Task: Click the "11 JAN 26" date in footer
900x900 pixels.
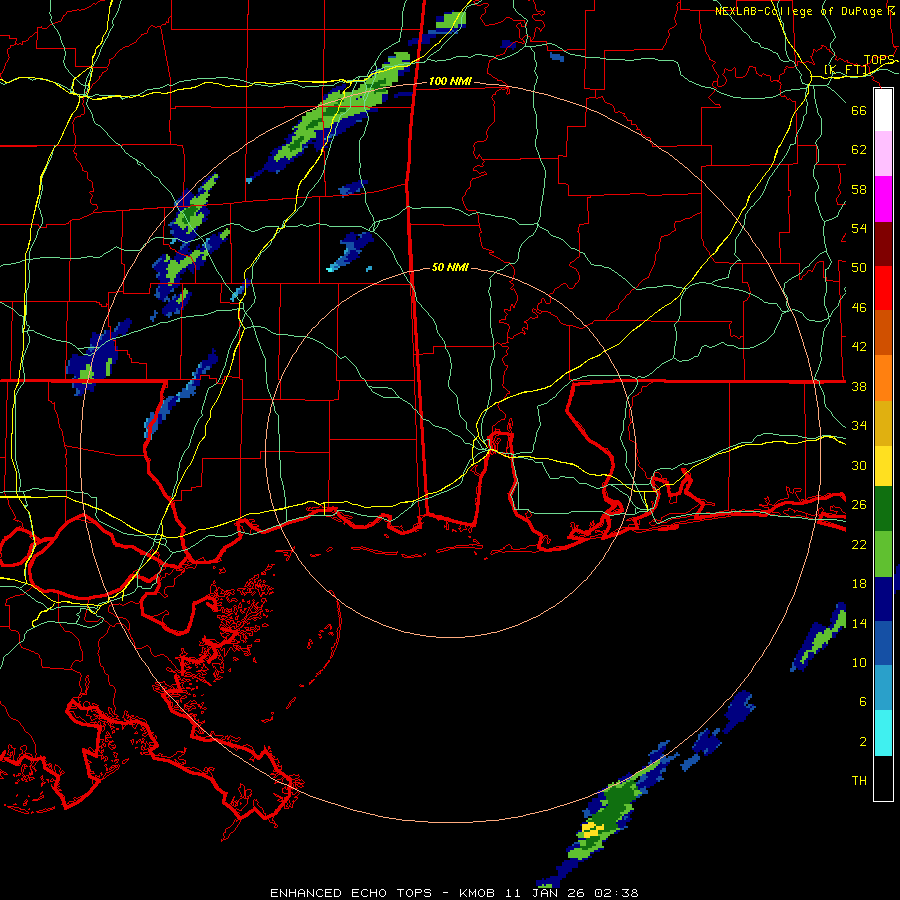Action: coord(546,893)
